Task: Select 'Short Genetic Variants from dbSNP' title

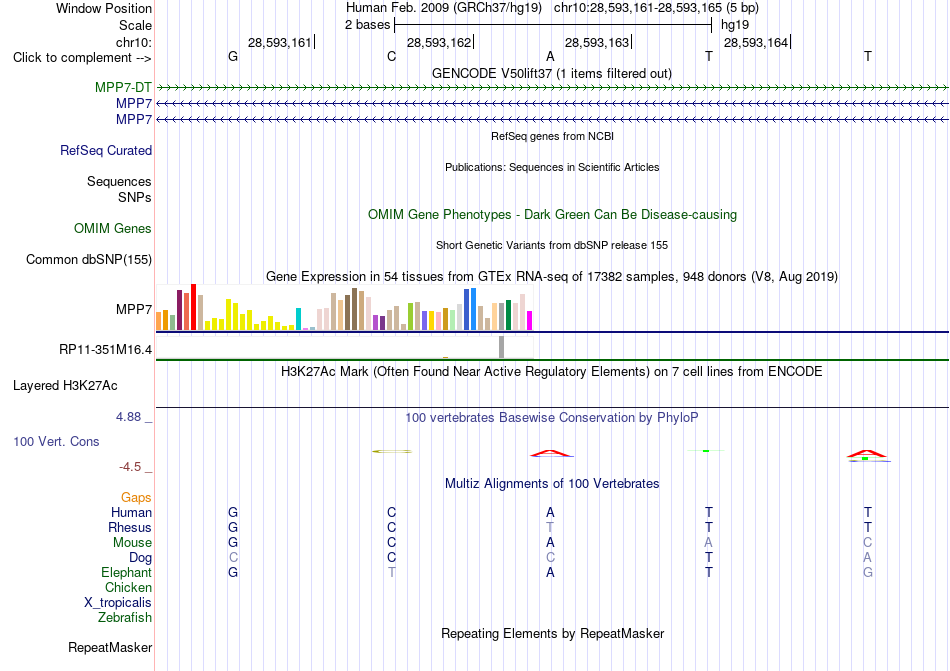Action: [x=552, y=245]
